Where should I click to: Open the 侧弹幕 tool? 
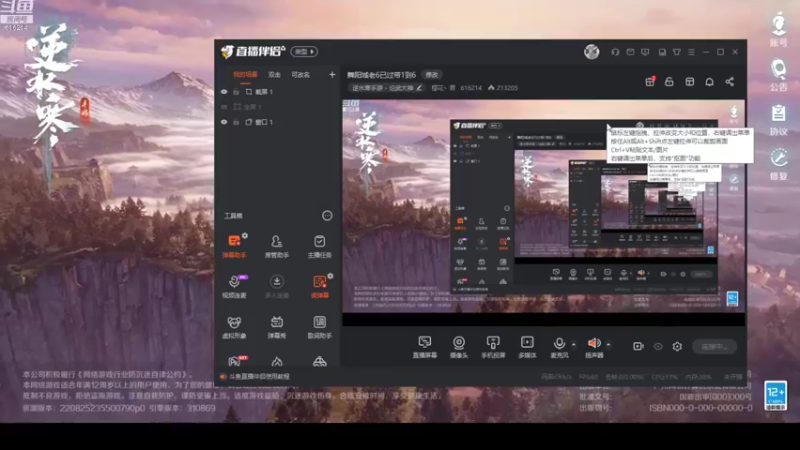319,286
